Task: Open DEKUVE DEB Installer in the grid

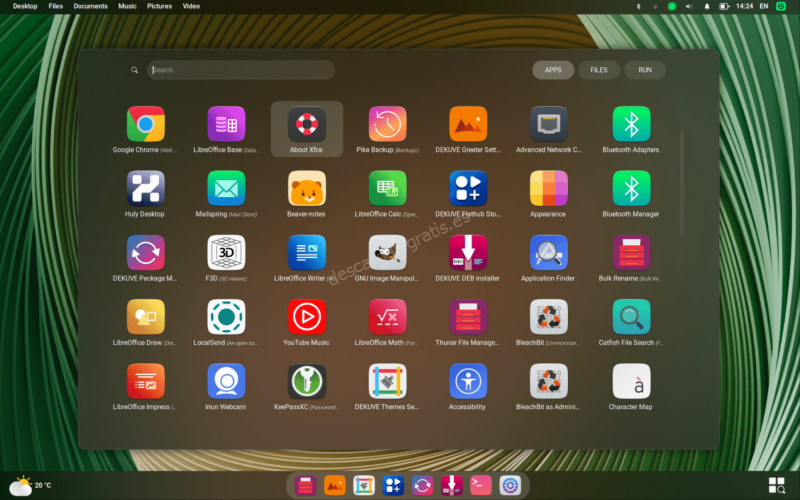Action: pyautogui.click(x=468, y=253)
